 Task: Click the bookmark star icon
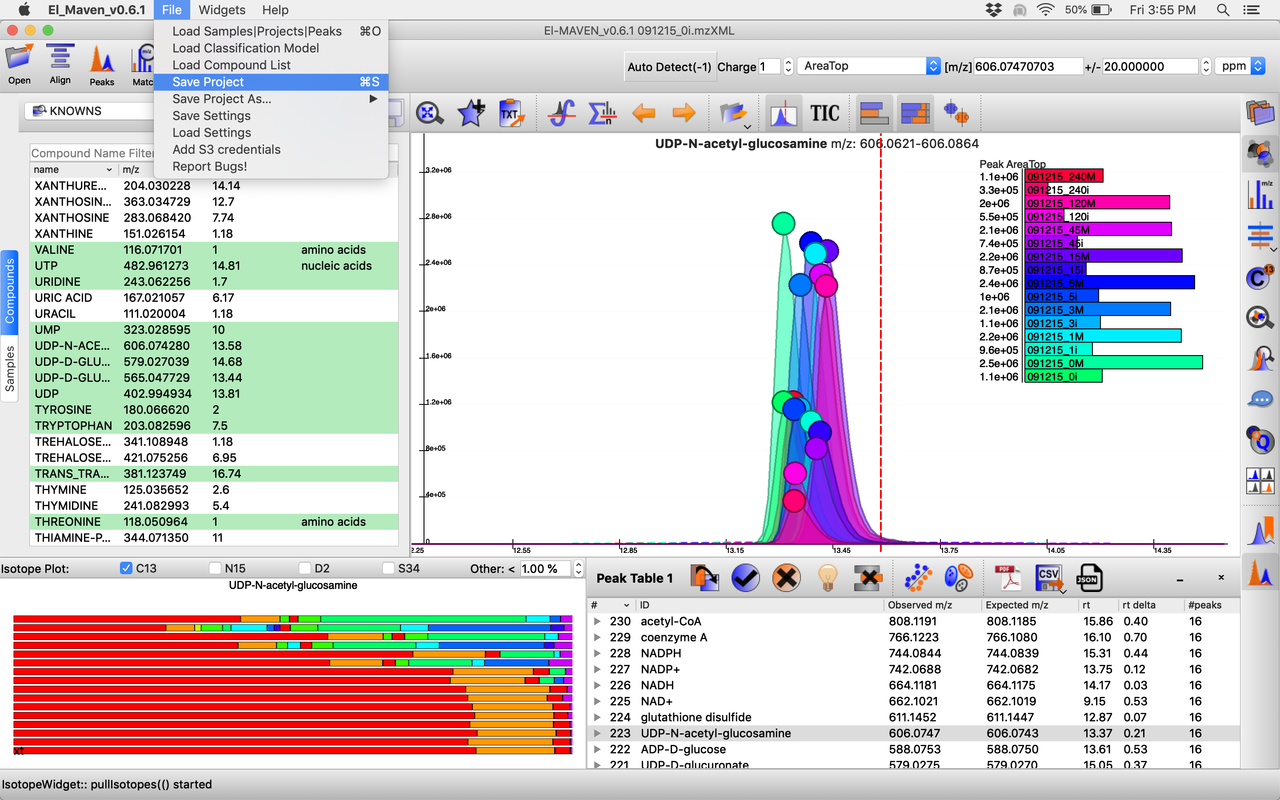click(x=470, y=113)
